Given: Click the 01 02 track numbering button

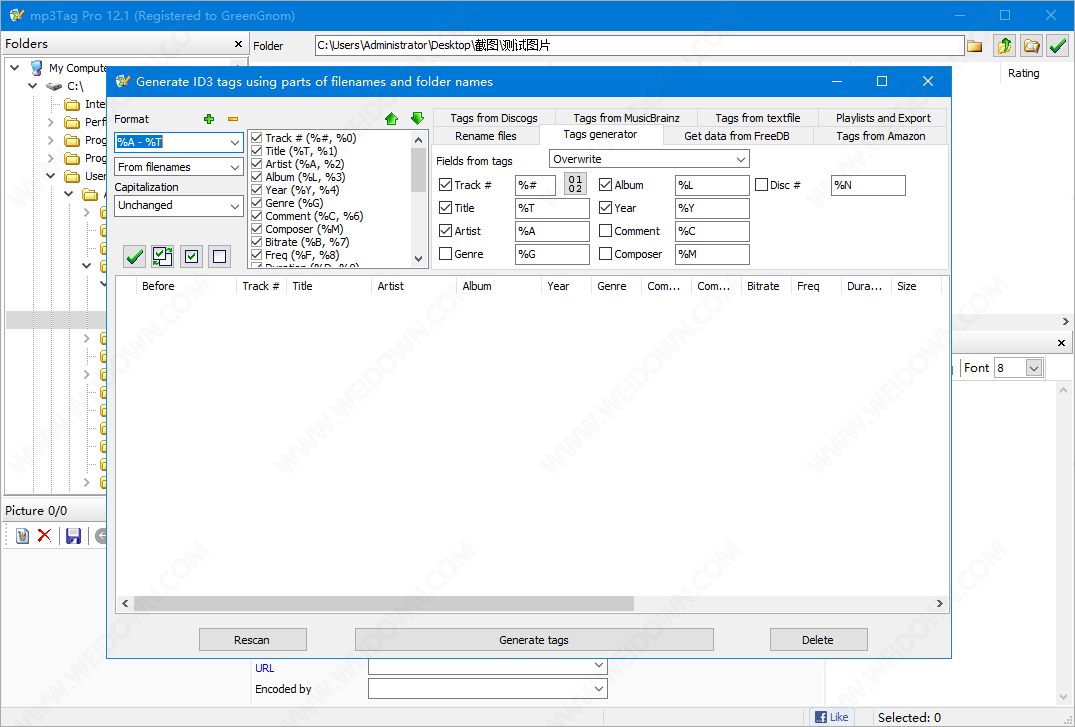Looking at the screenshot, I should [575, 184].
